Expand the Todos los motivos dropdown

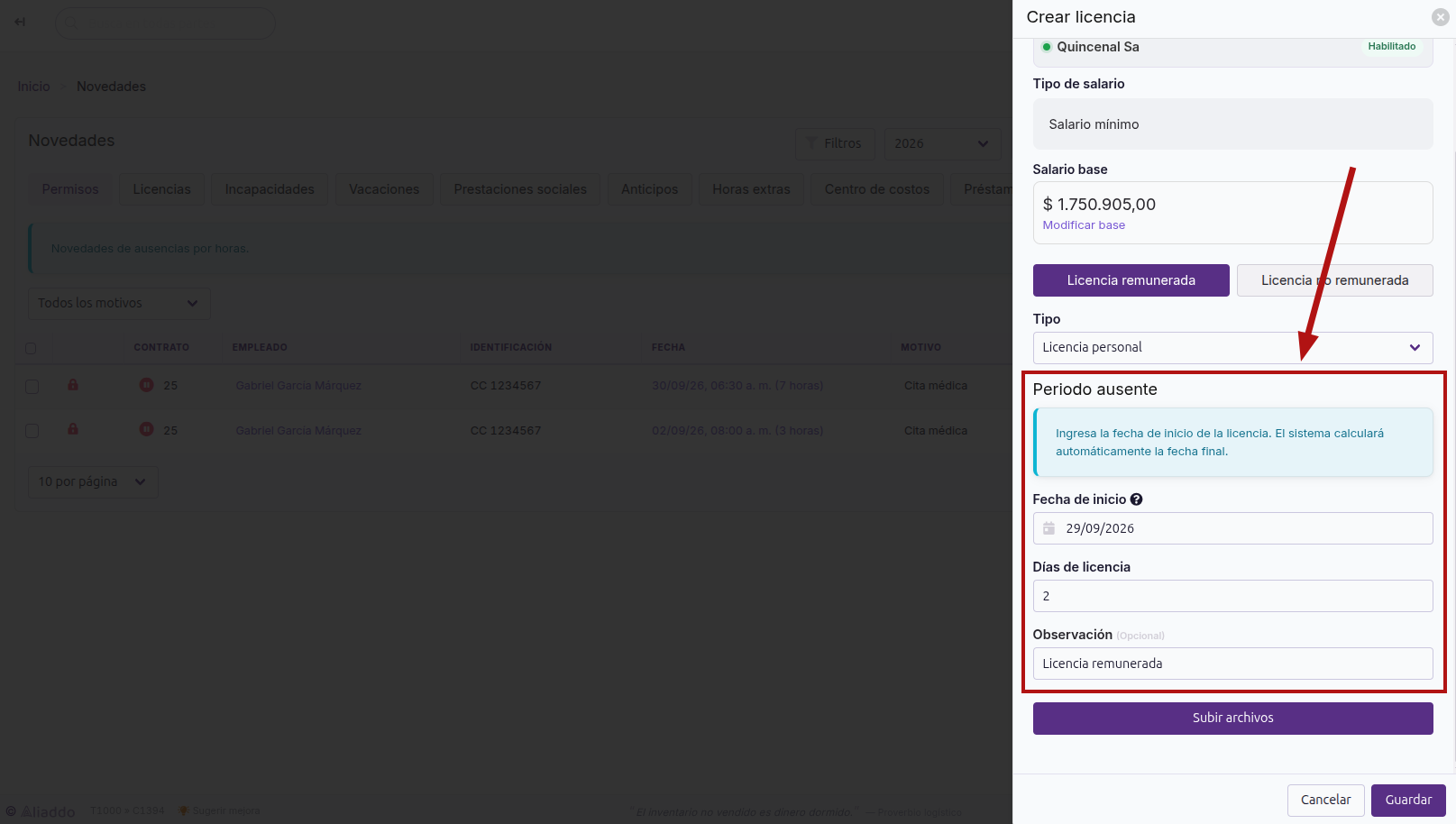click(x=119, y=303)
